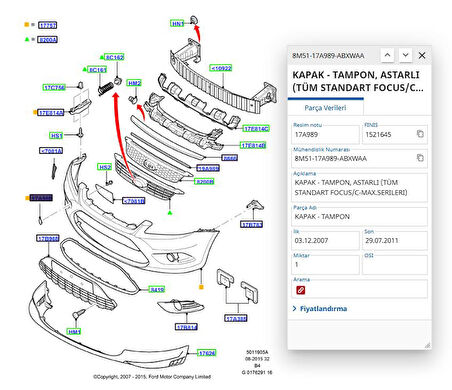
Task: Select the Parça Verileri tab
Action: [325, 108]
